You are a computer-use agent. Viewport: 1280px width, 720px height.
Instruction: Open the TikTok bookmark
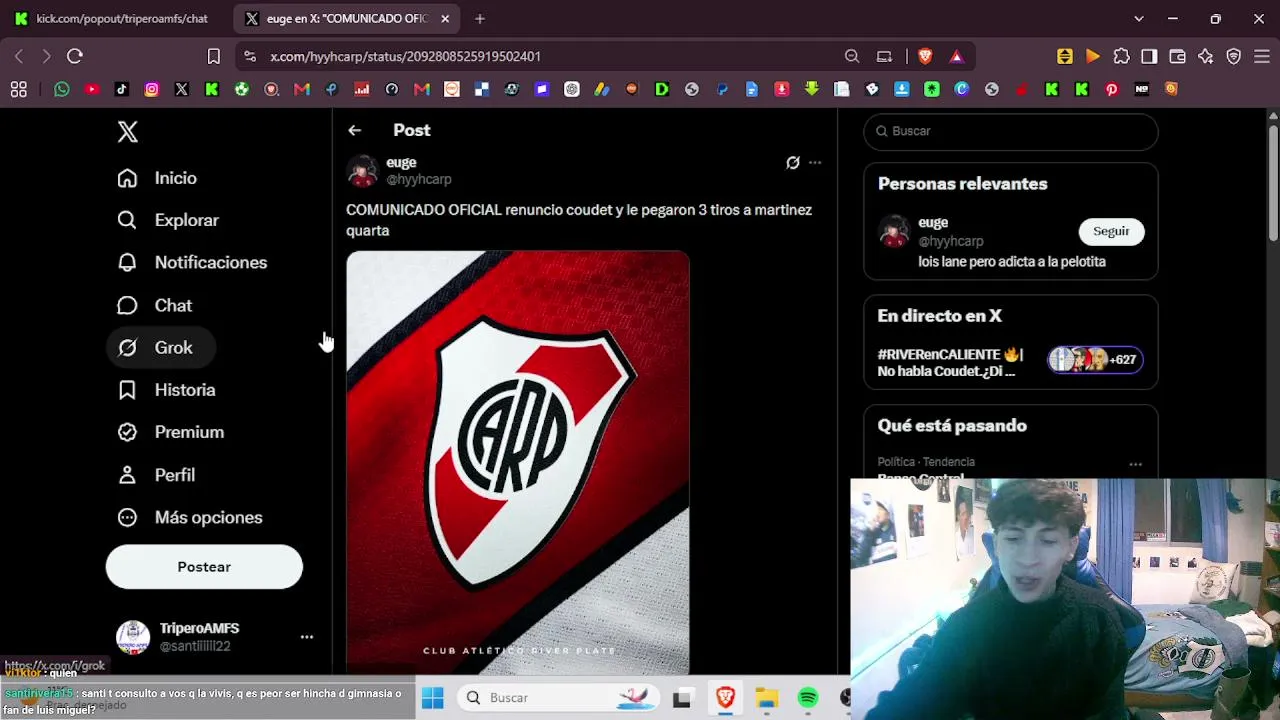[x=122, y=89]
